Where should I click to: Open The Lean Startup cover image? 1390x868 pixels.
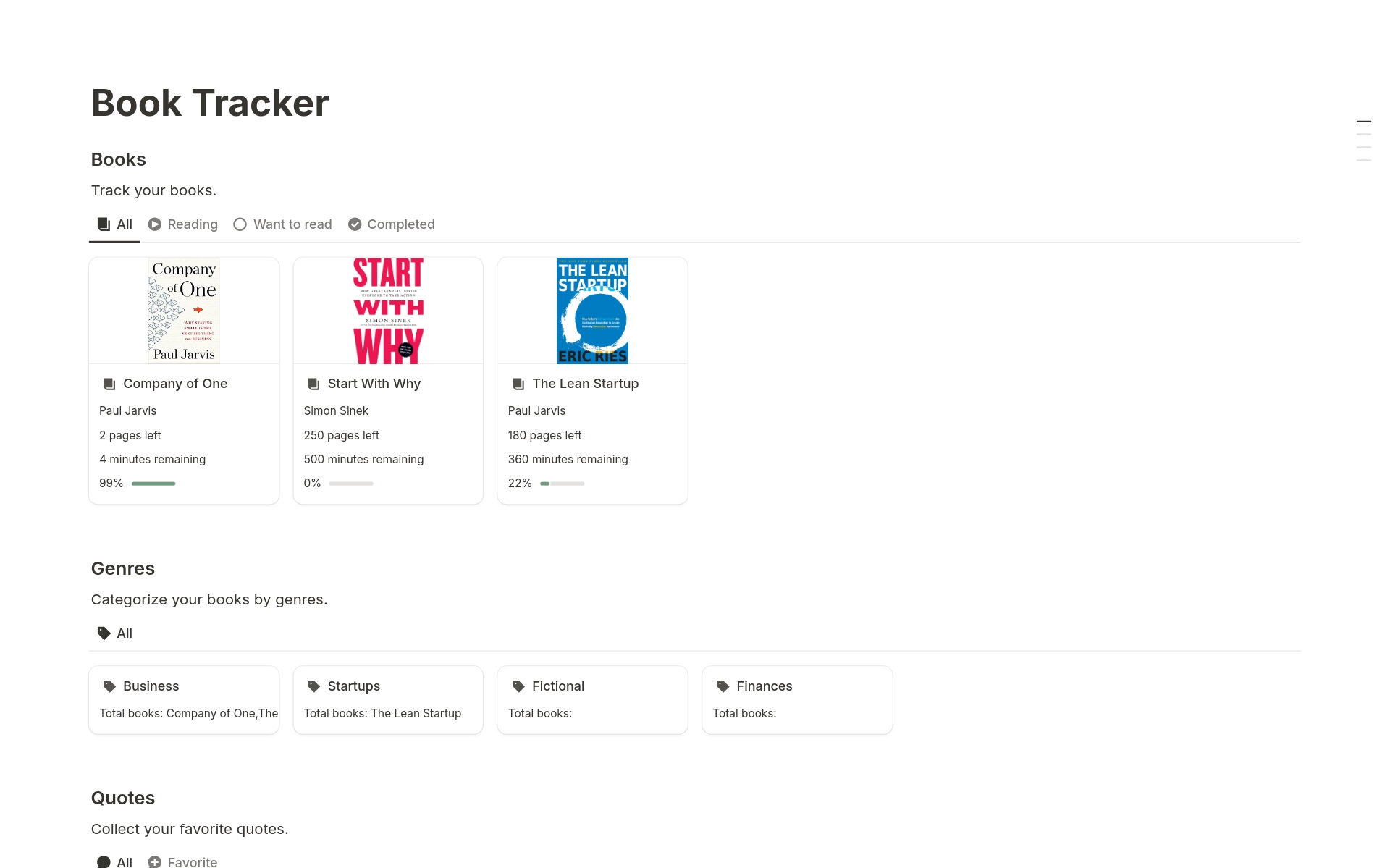pos(592,311)
